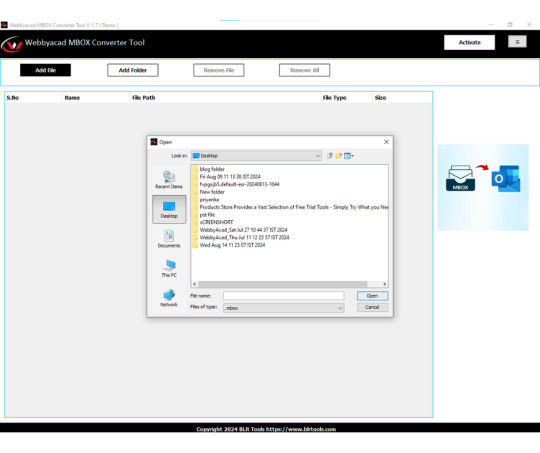
Task: Select Desktop in dialog sidebar
Action: (169, 209)
